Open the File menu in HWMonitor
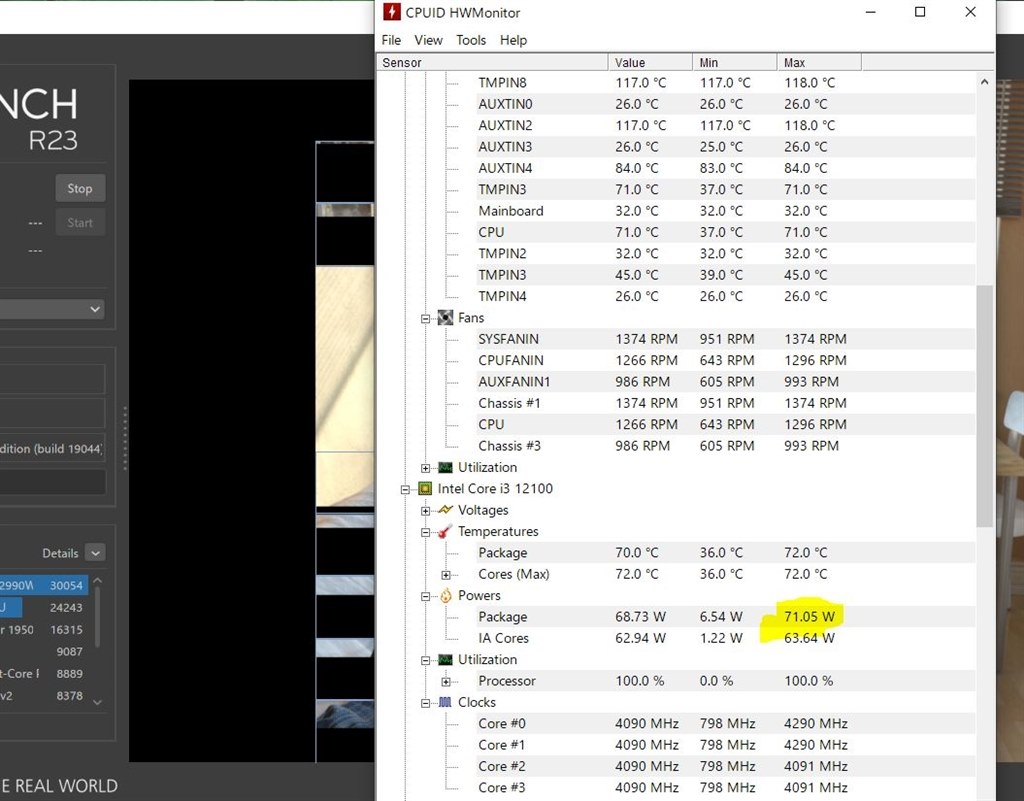Image resolution: width=1024 pixels, height=801 pixels. point(391,40)
